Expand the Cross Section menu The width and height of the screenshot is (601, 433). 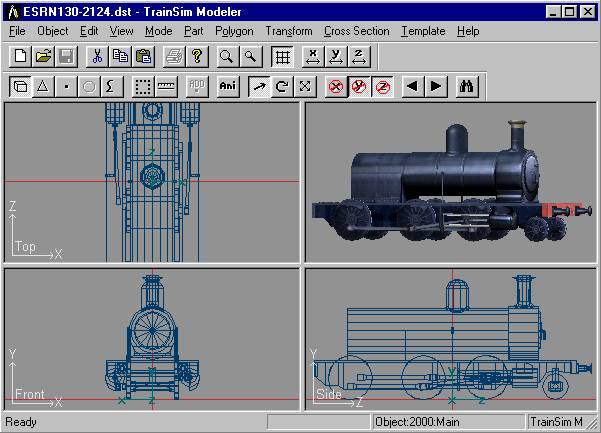point(356,31)
